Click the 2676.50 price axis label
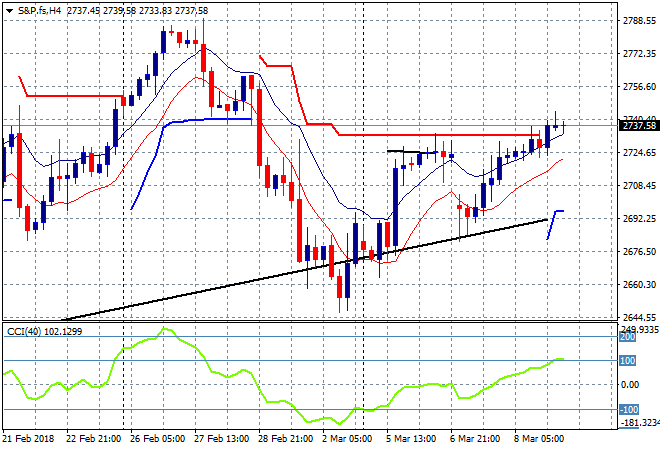Screen dimensions: 660x450 (x=639, y=251)
